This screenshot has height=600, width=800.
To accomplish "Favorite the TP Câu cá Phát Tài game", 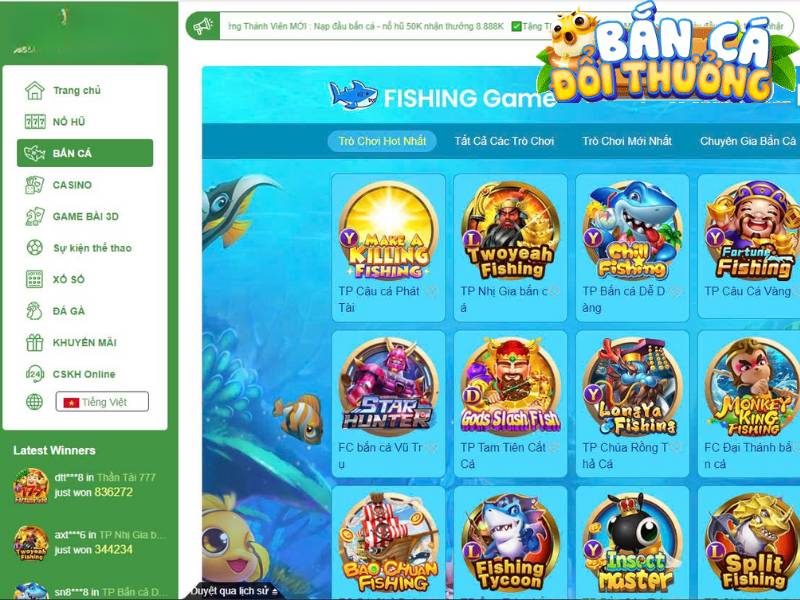I will point(432,291).
